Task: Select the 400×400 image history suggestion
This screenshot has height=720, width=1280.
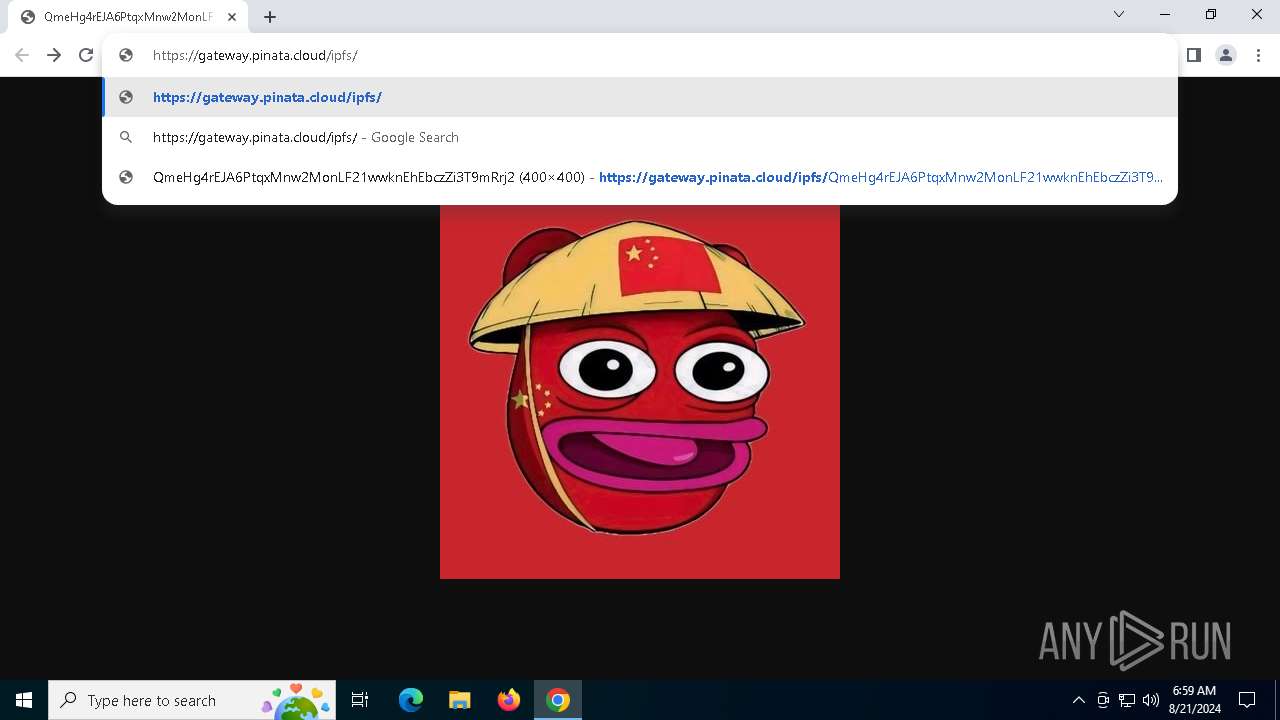Action: click(640, 177)
